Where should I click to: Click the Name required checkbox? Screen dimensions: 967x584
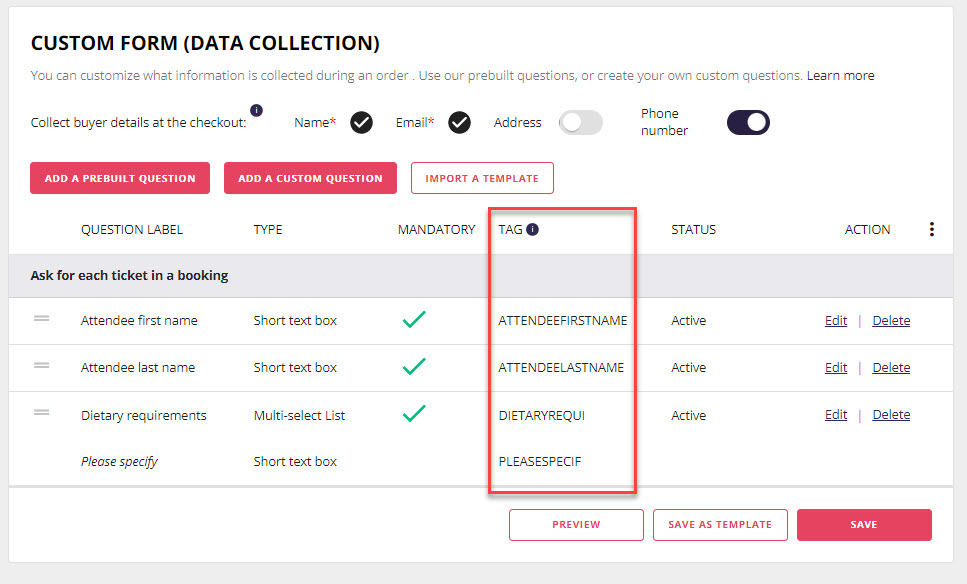click(x=361, y=123)
